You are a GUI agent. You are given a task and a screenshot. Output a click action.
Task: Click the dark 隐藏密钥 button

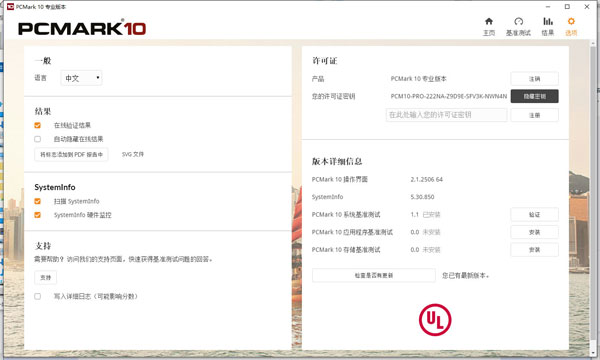(534, 96)
